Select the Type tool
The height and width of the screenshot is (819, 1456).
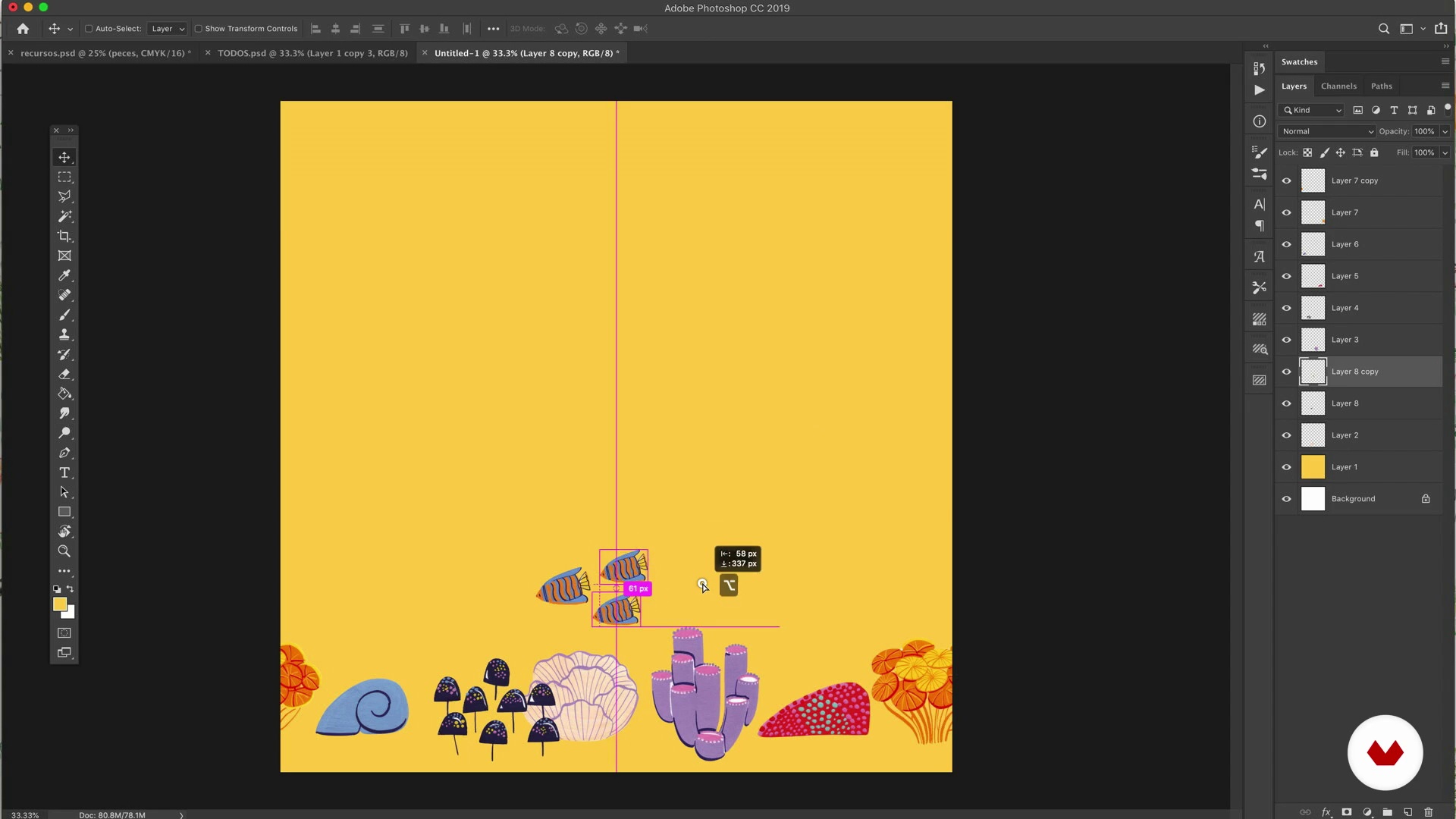coord(64,472)
